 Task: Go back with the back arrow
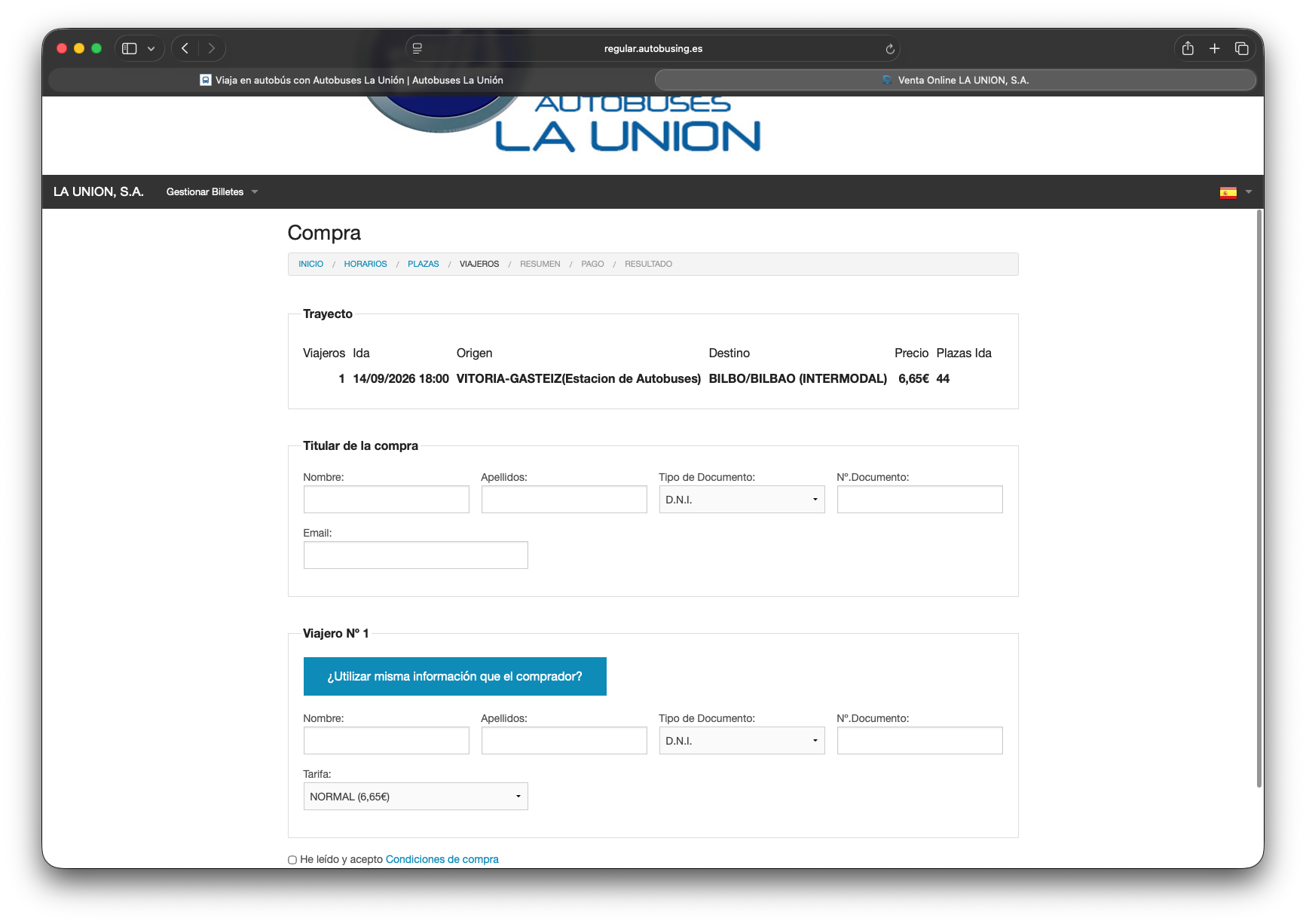click(185, 48)
